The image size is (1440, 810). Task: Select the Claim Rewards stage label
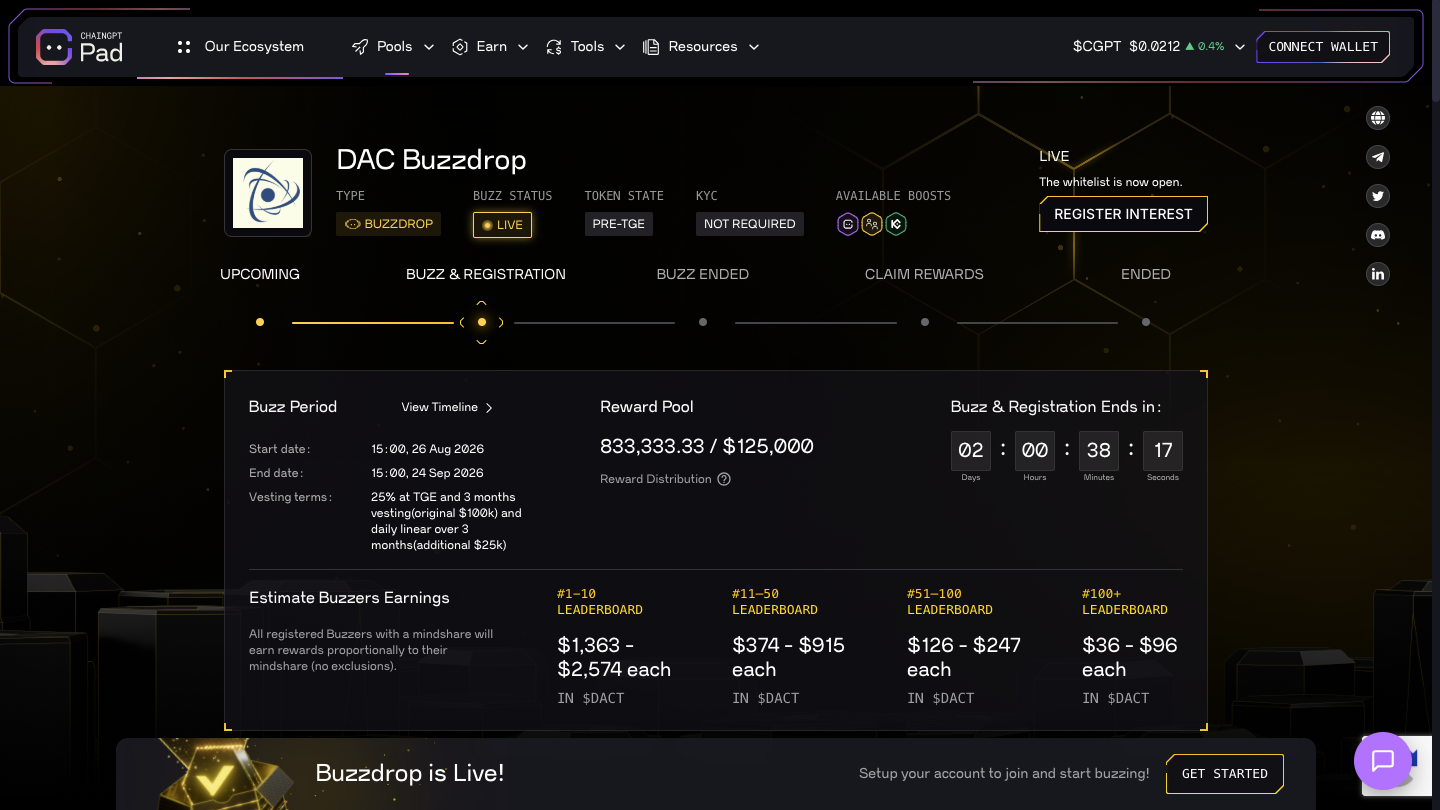(x=924, y=274)
